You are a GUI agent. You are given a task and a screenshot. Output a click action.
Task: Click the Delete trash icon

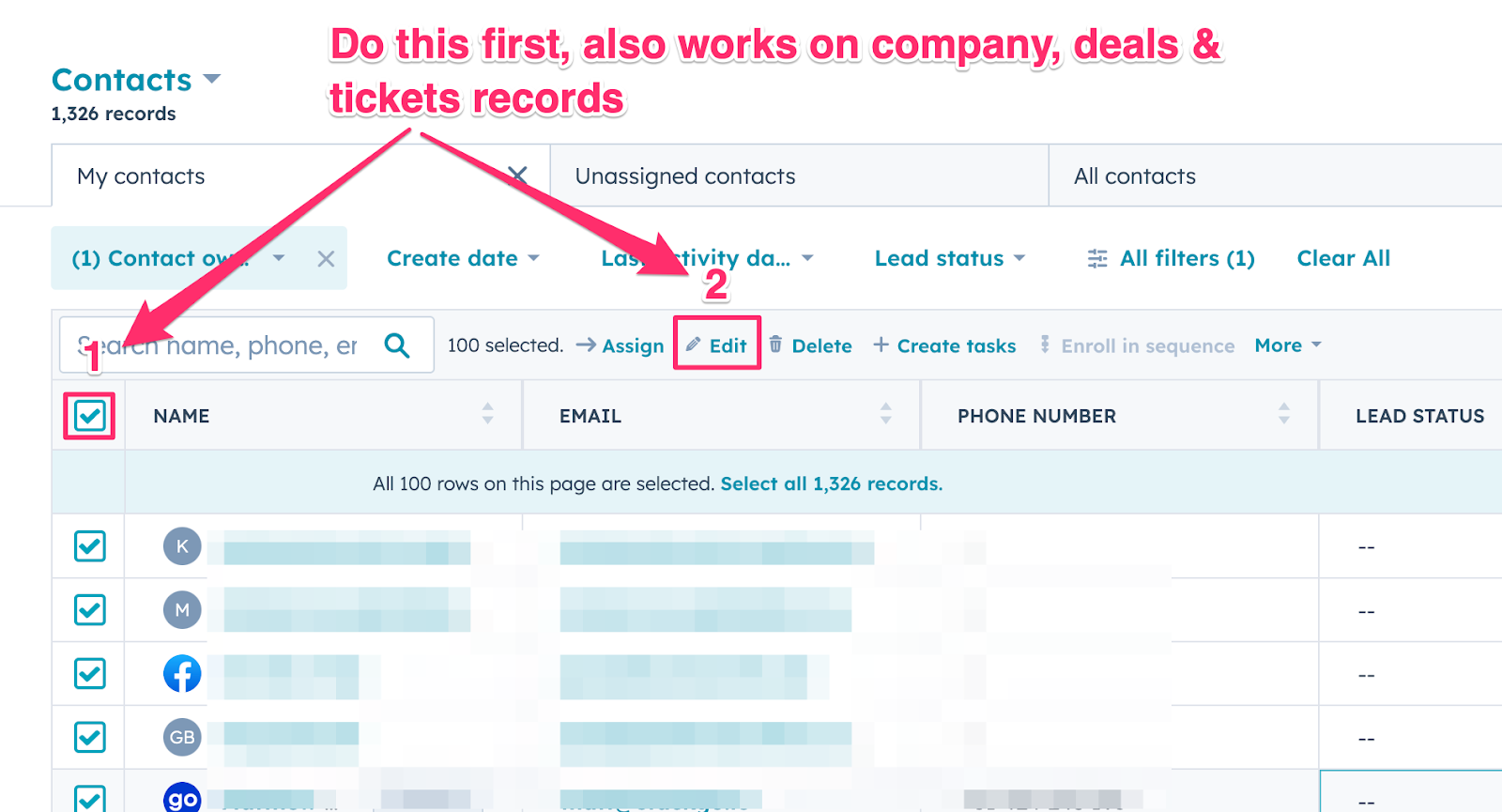click(x=775, y=345)
